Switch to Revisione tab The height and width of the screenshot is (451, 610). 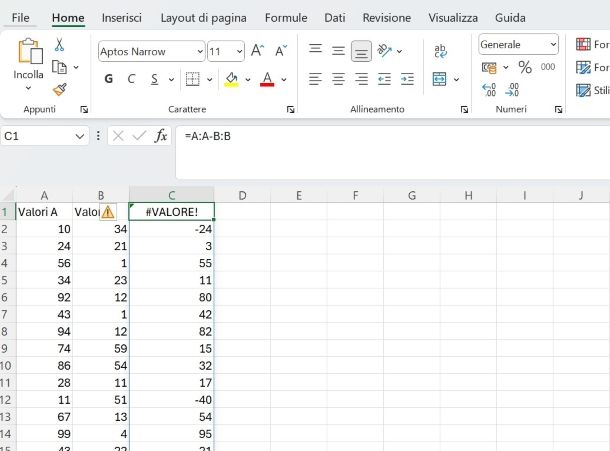pos(387,18)
